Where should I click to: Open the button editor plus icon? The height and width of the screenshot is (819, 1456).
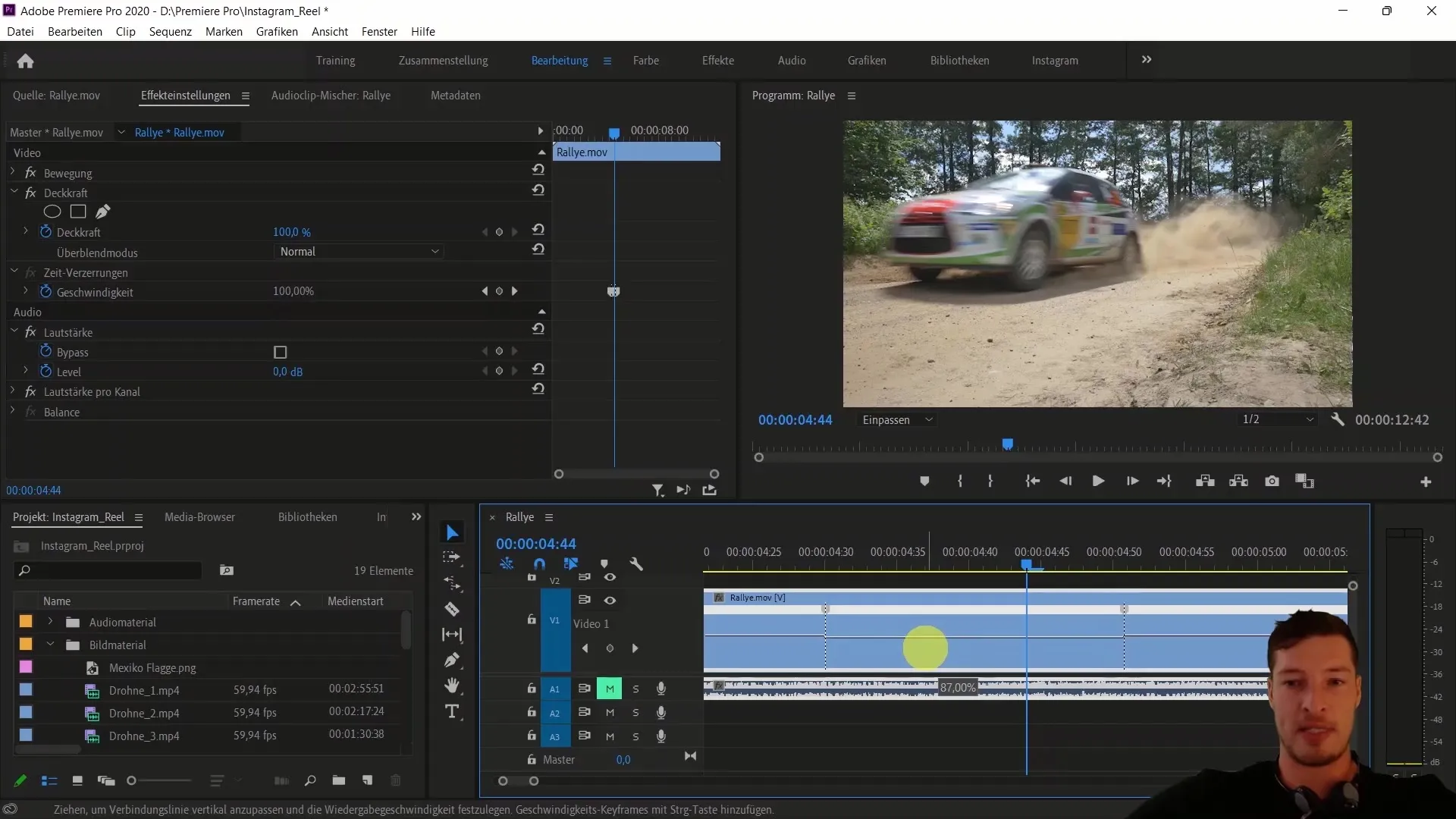click(1426, 482)
